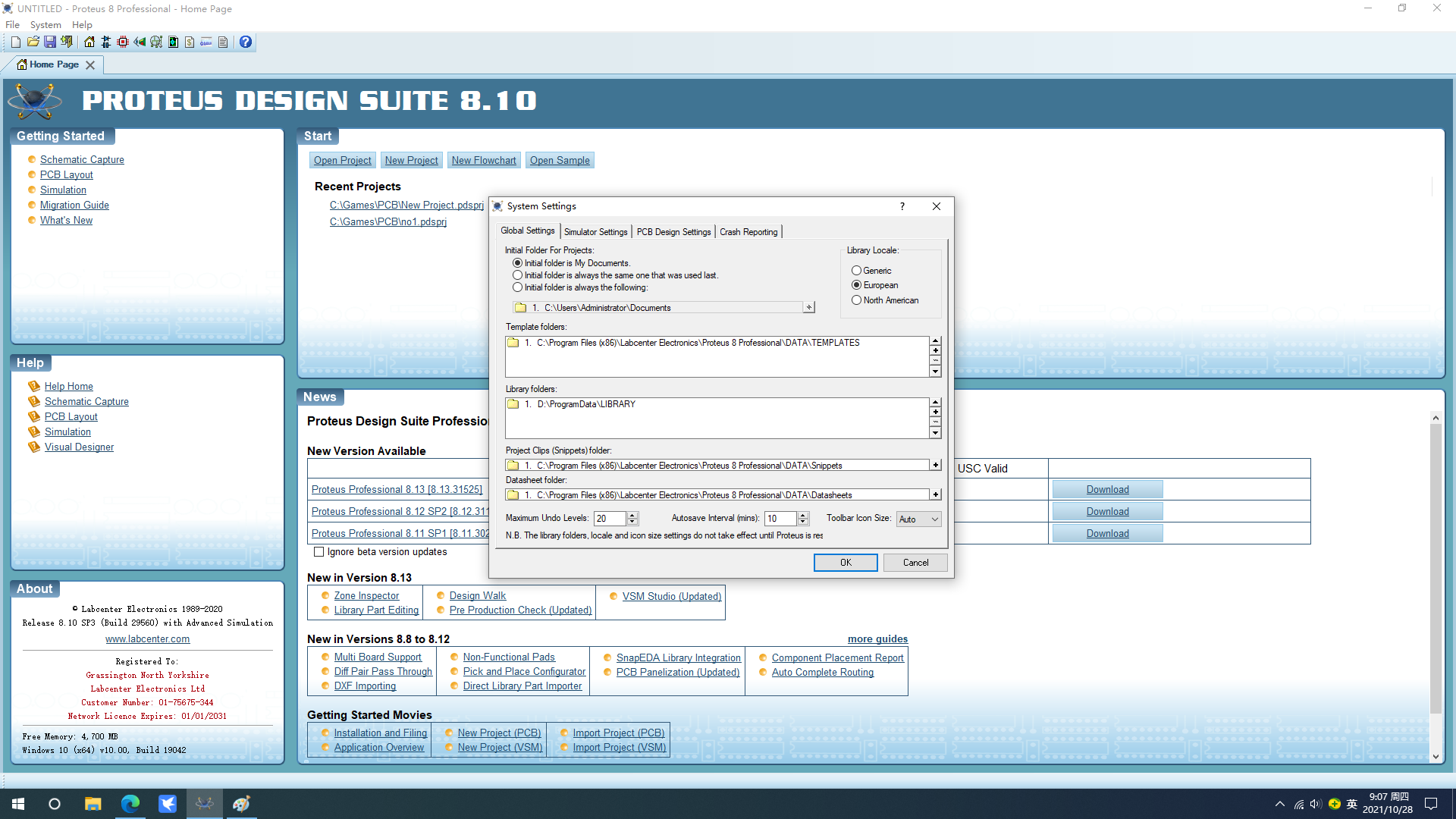
Task: Open the Bill of Materials dollar icon
Action: click(190, 42)
